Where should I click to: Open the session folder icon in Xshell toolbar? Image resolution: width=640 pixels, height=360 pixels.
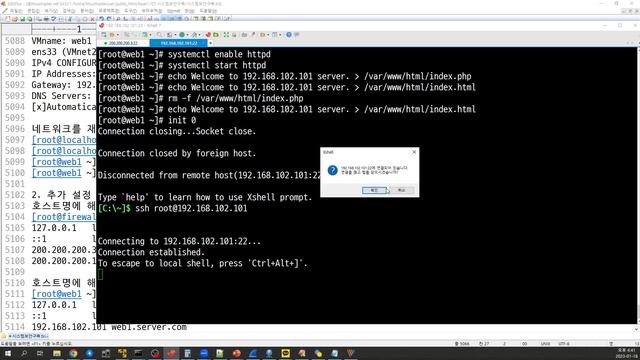click(111, 35)
